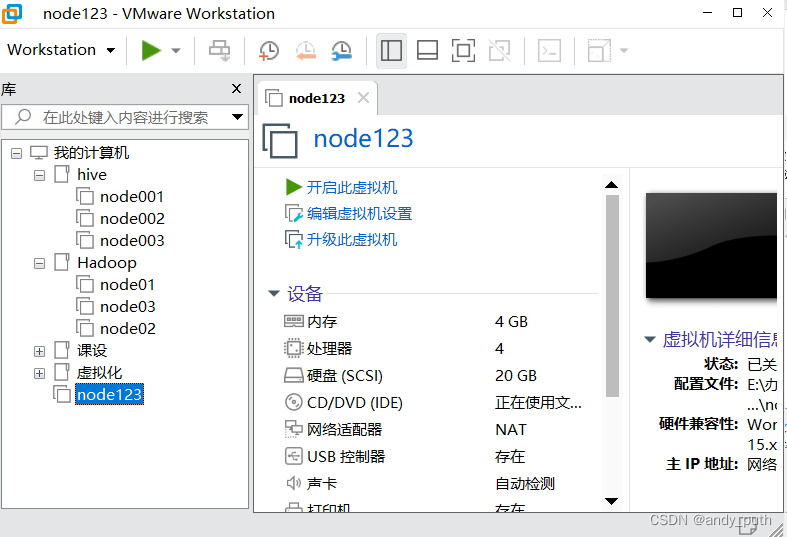Click the 声卡 sound card icon
Viewport: 787px width, 537px height.
tap(294, 483)
